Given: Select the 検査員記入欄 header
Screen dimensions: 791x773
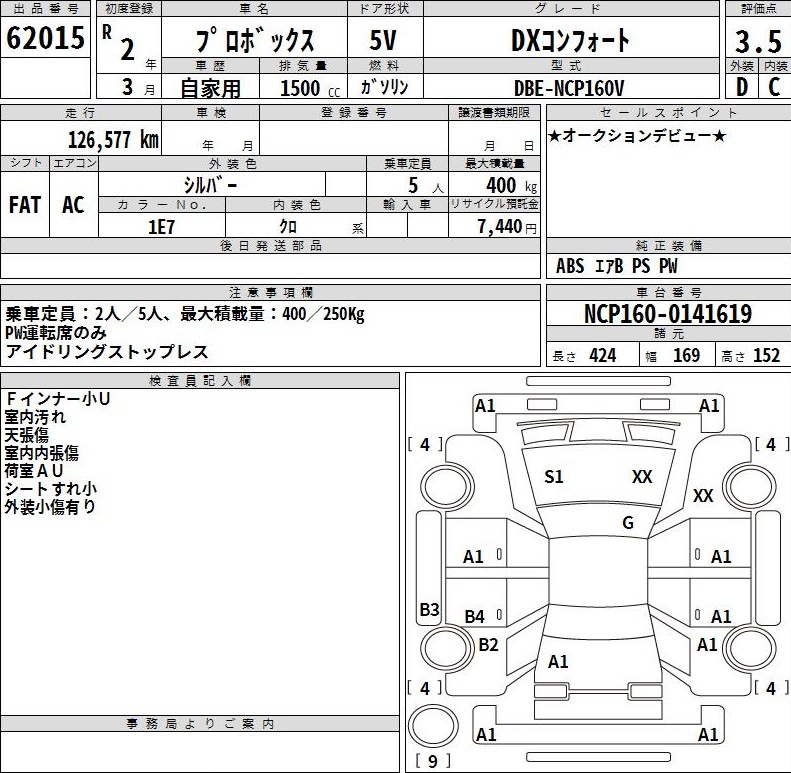Looking at the screenshot, I should click(x=200, y=381).
